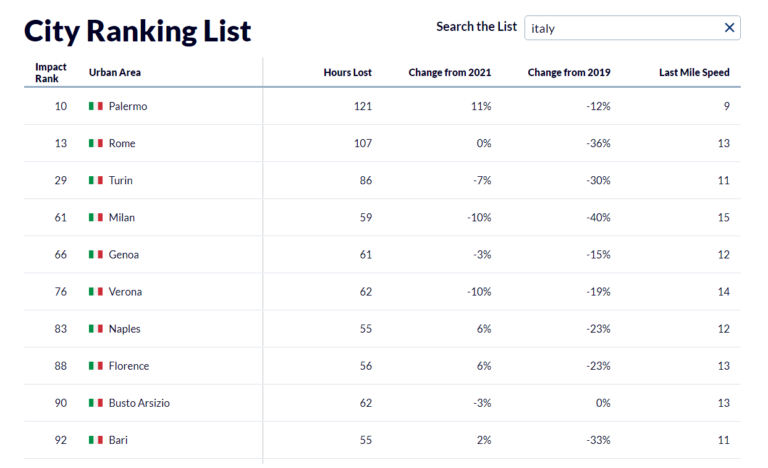The height and width of the screenshot is (468, 768).
Task: Sort table by Impact Rank column
Action: (x=51, y=72)
